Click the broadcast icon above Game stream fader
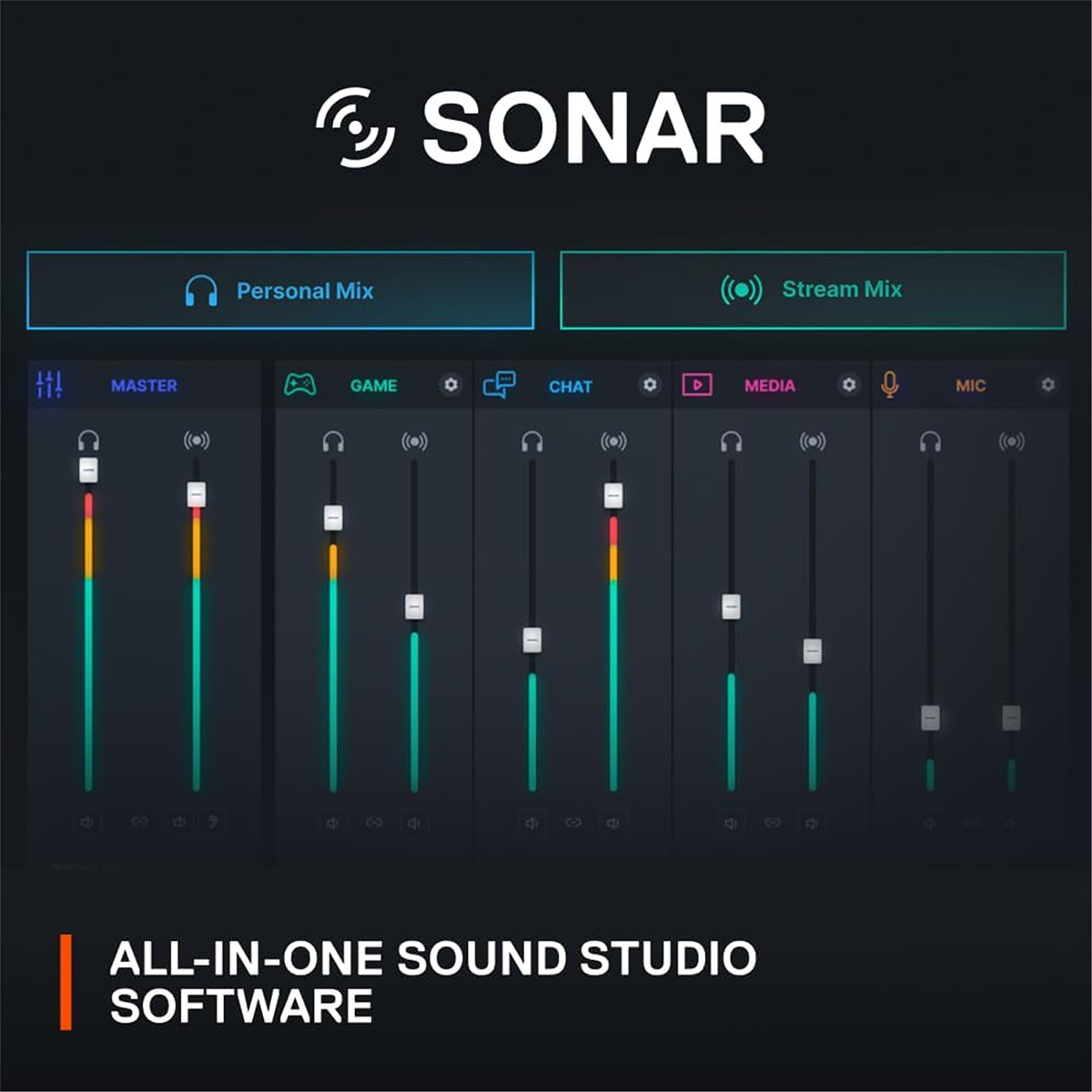Image resolution: width=1092 pixels, height=1092 pixels. point(414,441)
